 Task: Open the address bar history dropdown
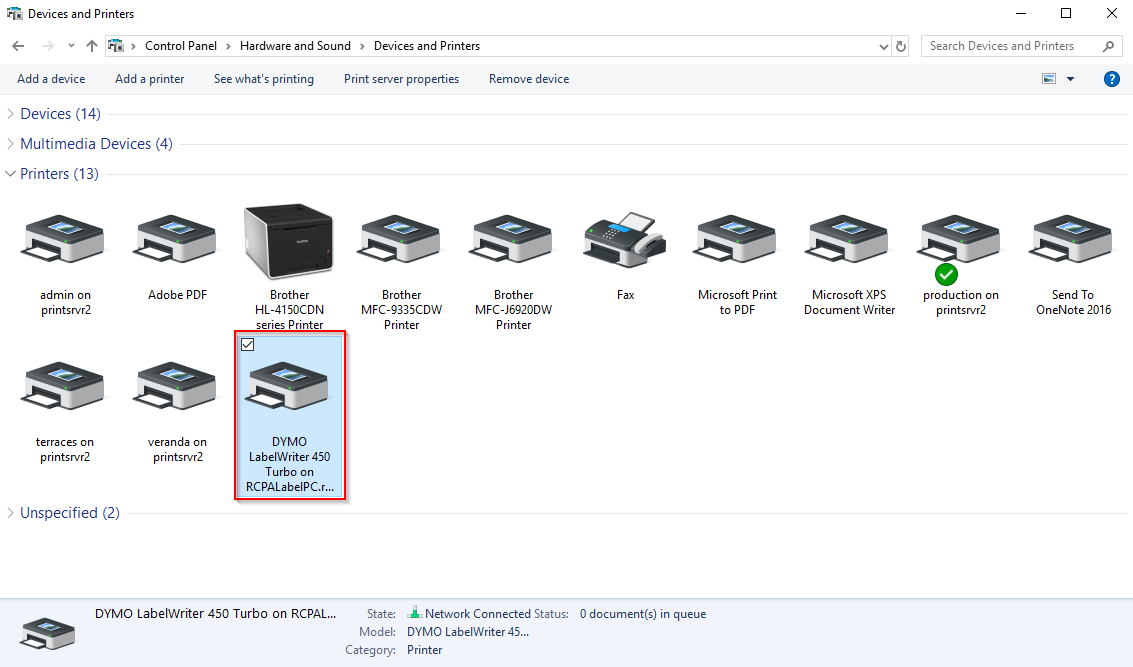tap(883, 46)
